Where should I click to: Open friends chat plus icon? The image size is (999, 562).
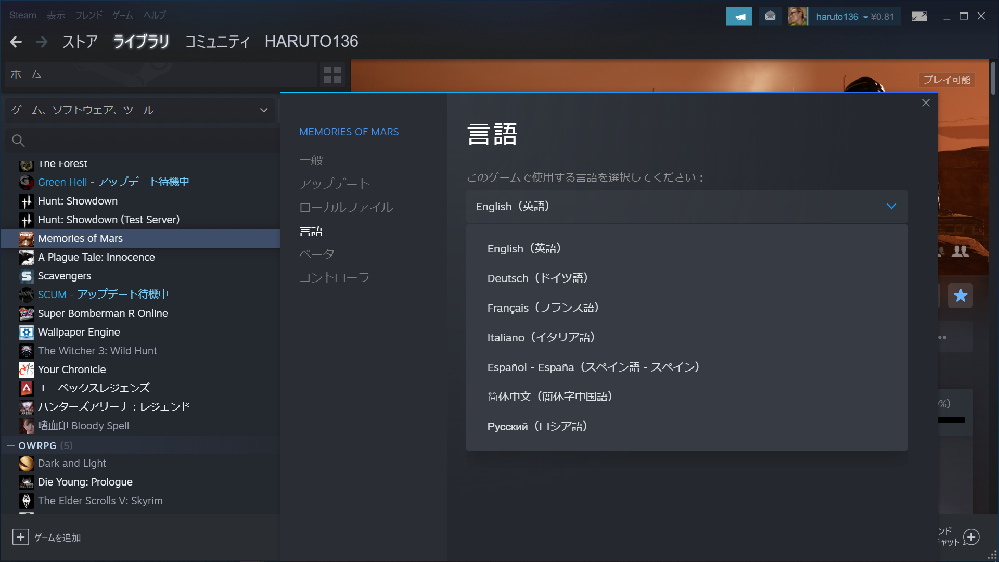pyautogui.click(x=971, y=537)
